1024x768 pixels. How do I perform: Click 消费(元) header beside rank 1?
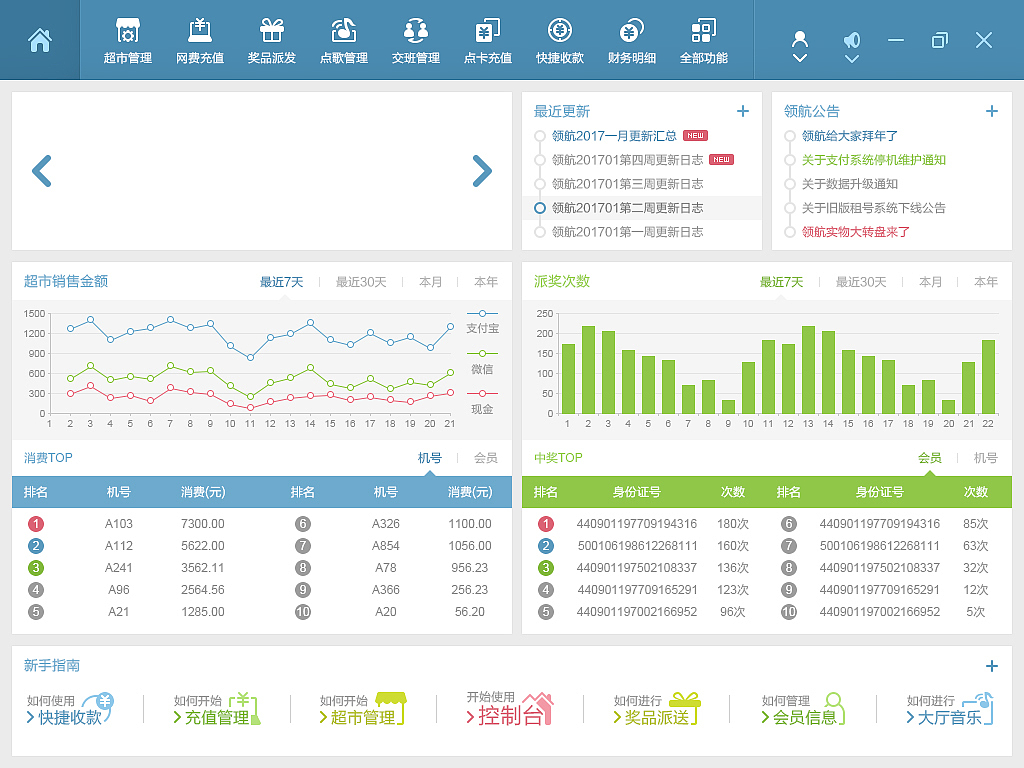[x=203, y=492]
